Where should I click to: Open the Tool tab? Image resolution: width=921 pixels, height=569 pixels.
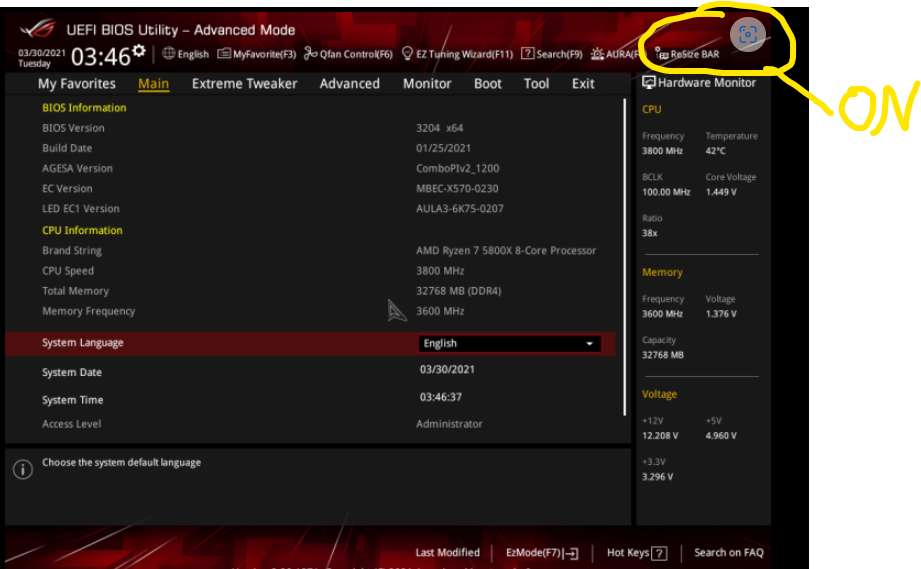pyautogui.click(x=536, y=83)
